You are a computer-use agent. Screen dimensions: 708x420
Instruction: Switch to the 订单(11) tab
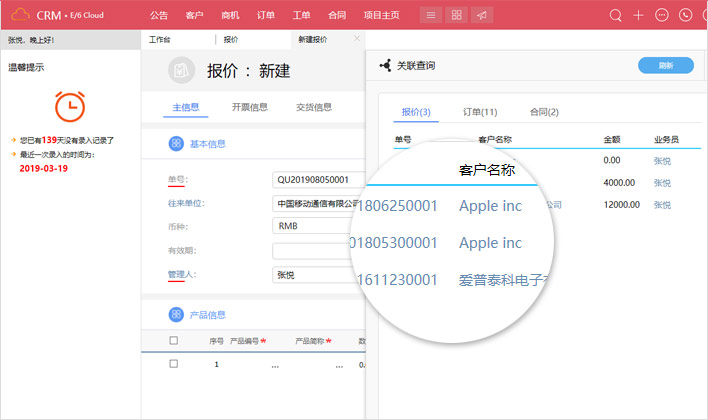tap(480, 111)
